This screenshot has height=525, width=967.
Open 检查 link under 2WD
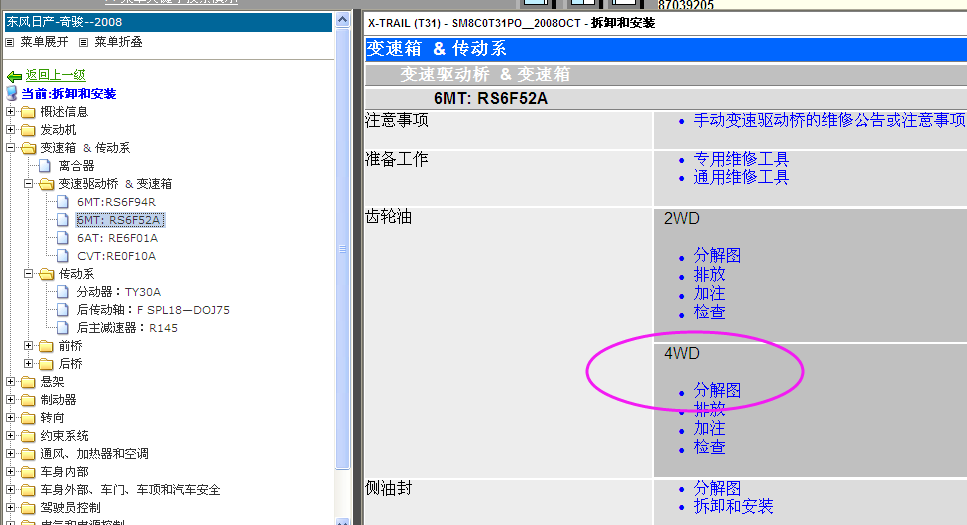pyautogui.click(x=709, y=312)
